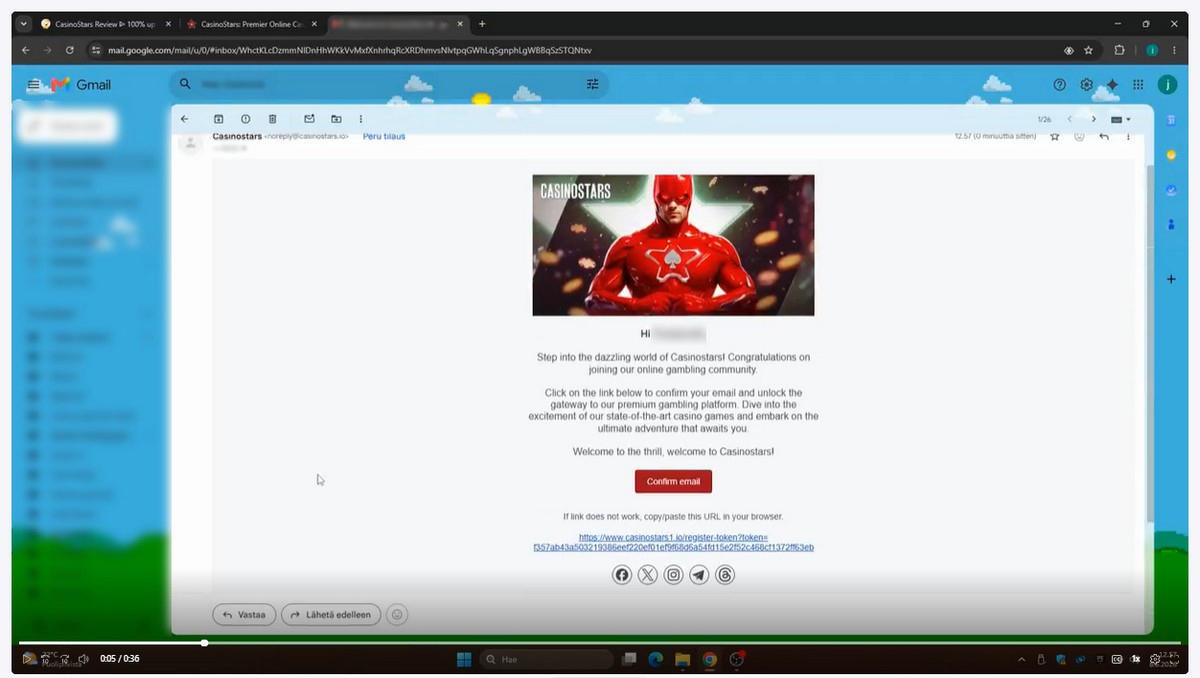Move email to folder icon
This screenshot has height=678, width=1200.
coord(336,119)
